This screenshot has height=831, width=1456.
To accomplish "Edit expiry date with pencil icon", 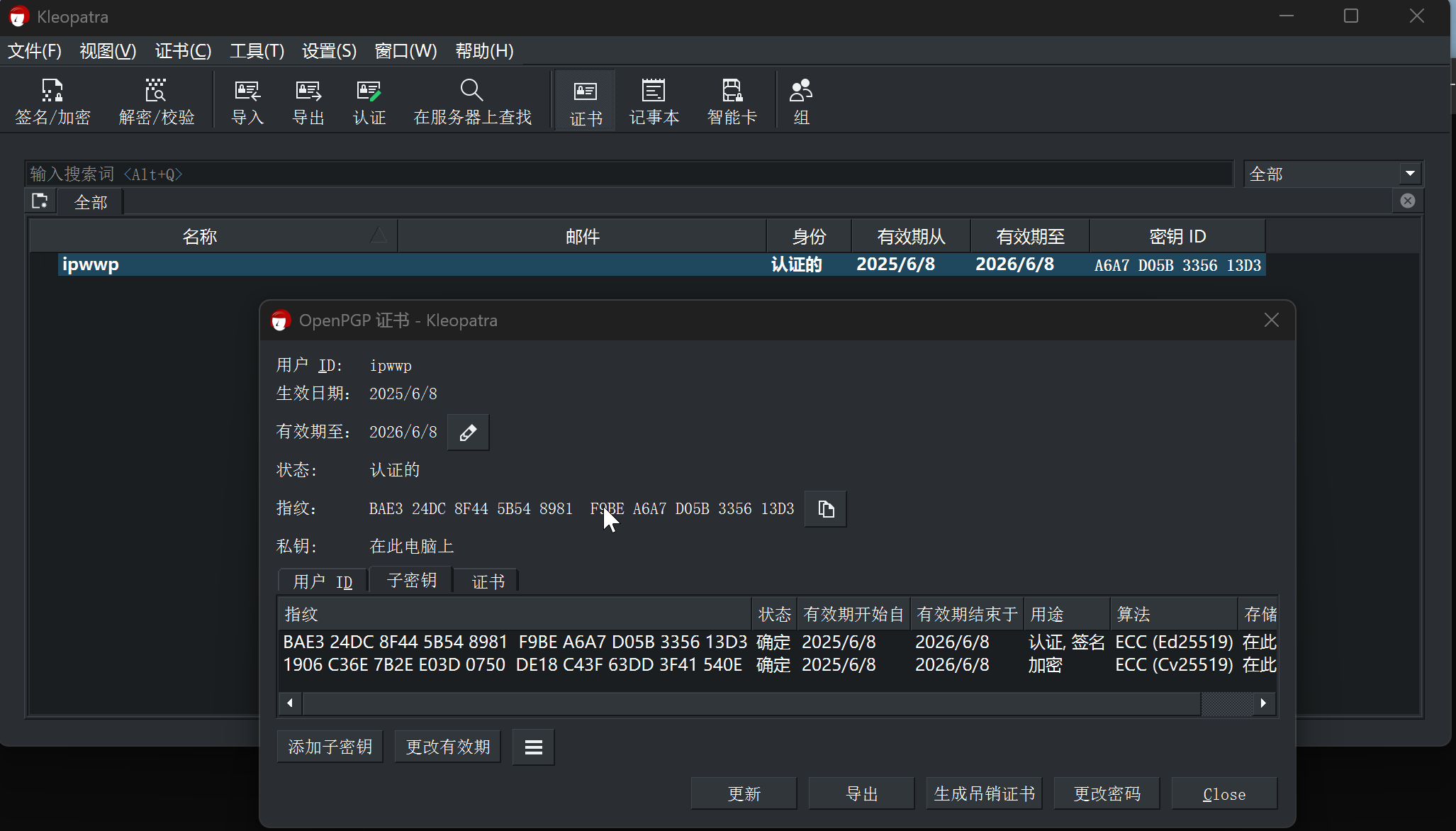I will pyautogui.click(x=468, y=433).
